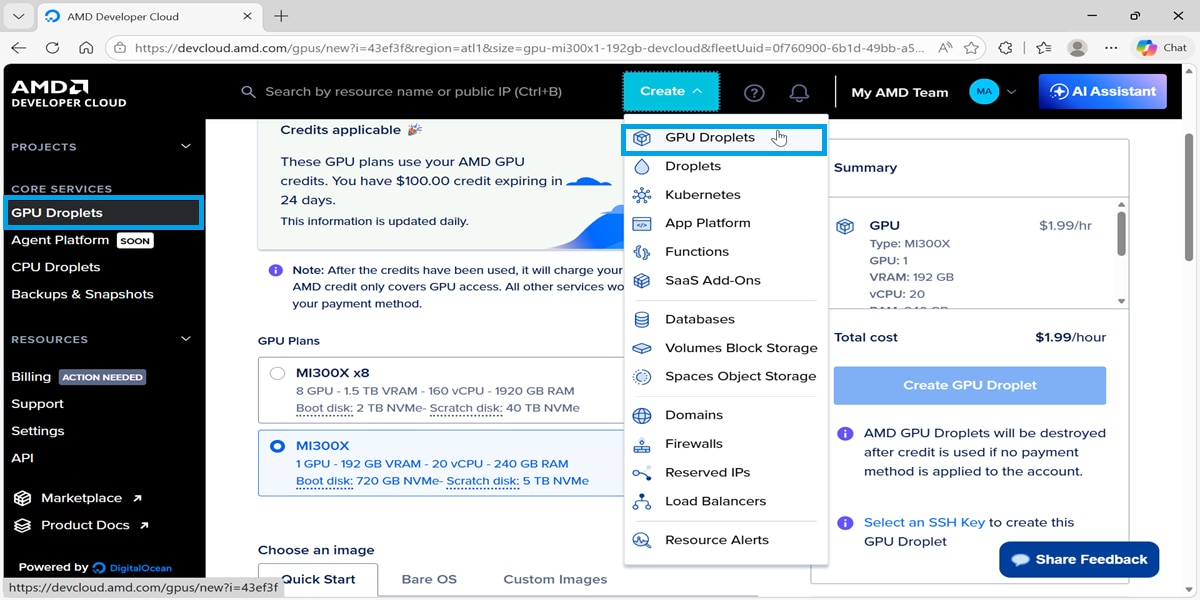Click the MA account avatar
This screenshot has width=1200, height=600.
[984, 92]
